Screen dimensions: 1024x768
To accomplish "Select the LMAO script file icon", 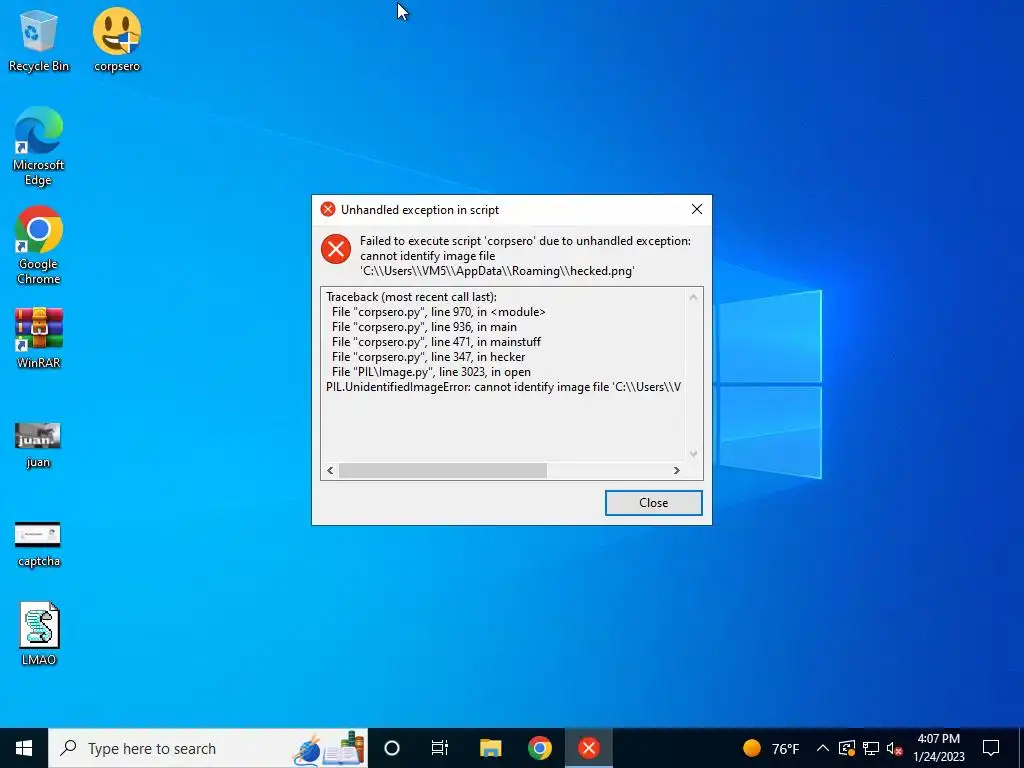I will (39, 633).
